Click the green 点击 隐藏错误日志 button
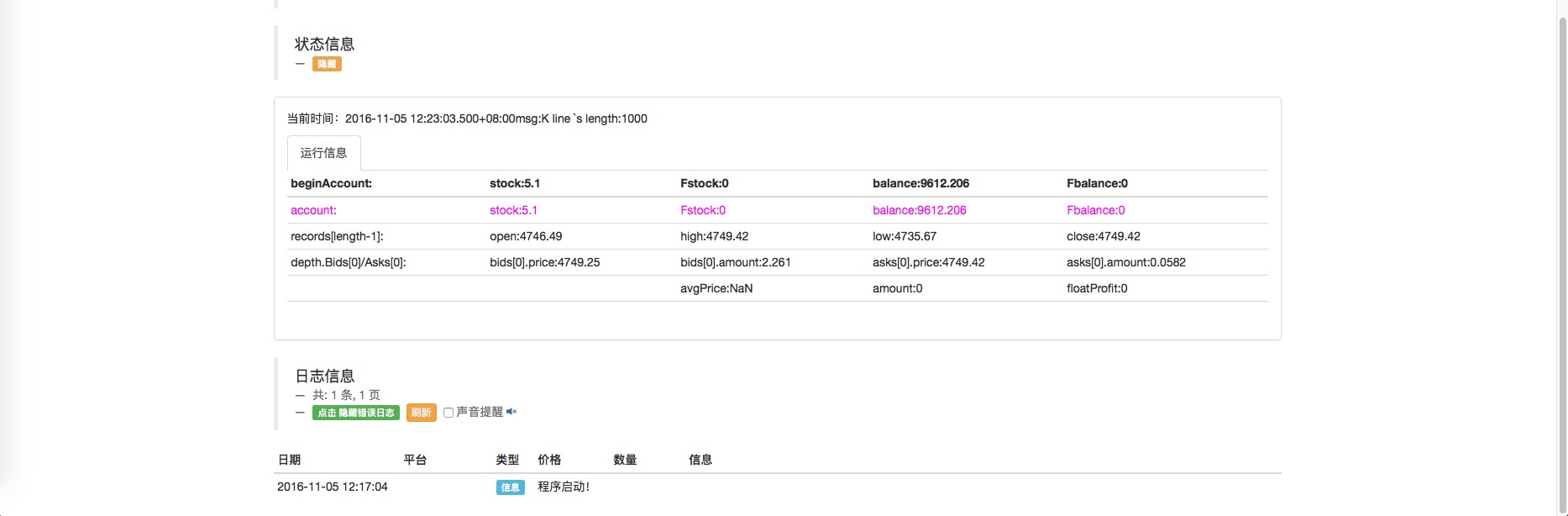Screen dimensions: 1568x516 point(356,413)
